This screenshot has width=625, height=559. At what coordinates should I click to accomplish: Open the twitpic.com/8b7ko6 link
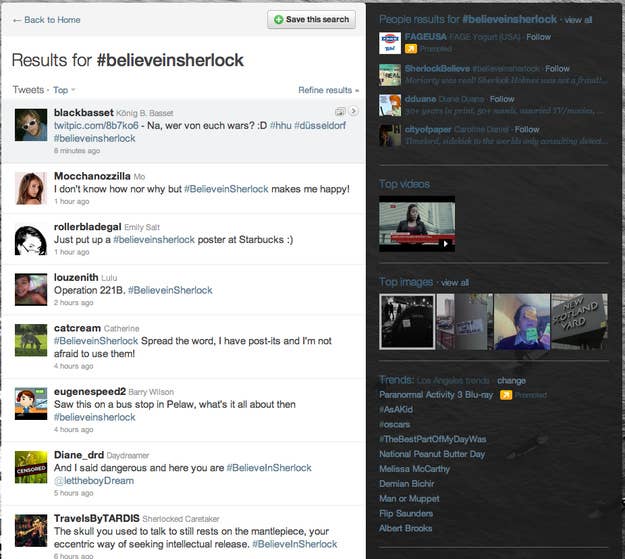coord(96,126)
